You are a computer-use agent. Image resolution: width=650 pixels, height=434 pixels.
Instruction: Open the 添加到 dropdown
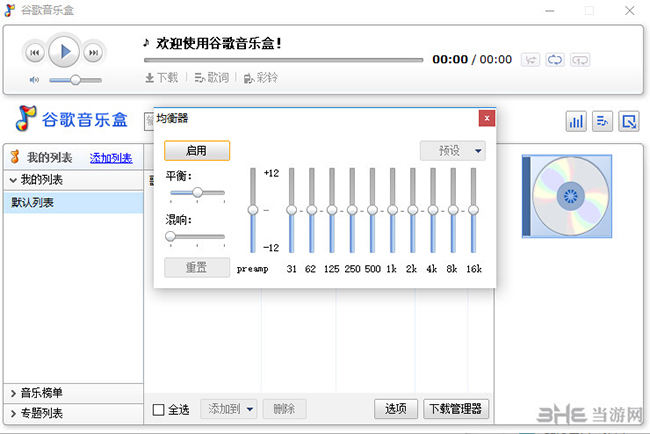pos(229,409)
